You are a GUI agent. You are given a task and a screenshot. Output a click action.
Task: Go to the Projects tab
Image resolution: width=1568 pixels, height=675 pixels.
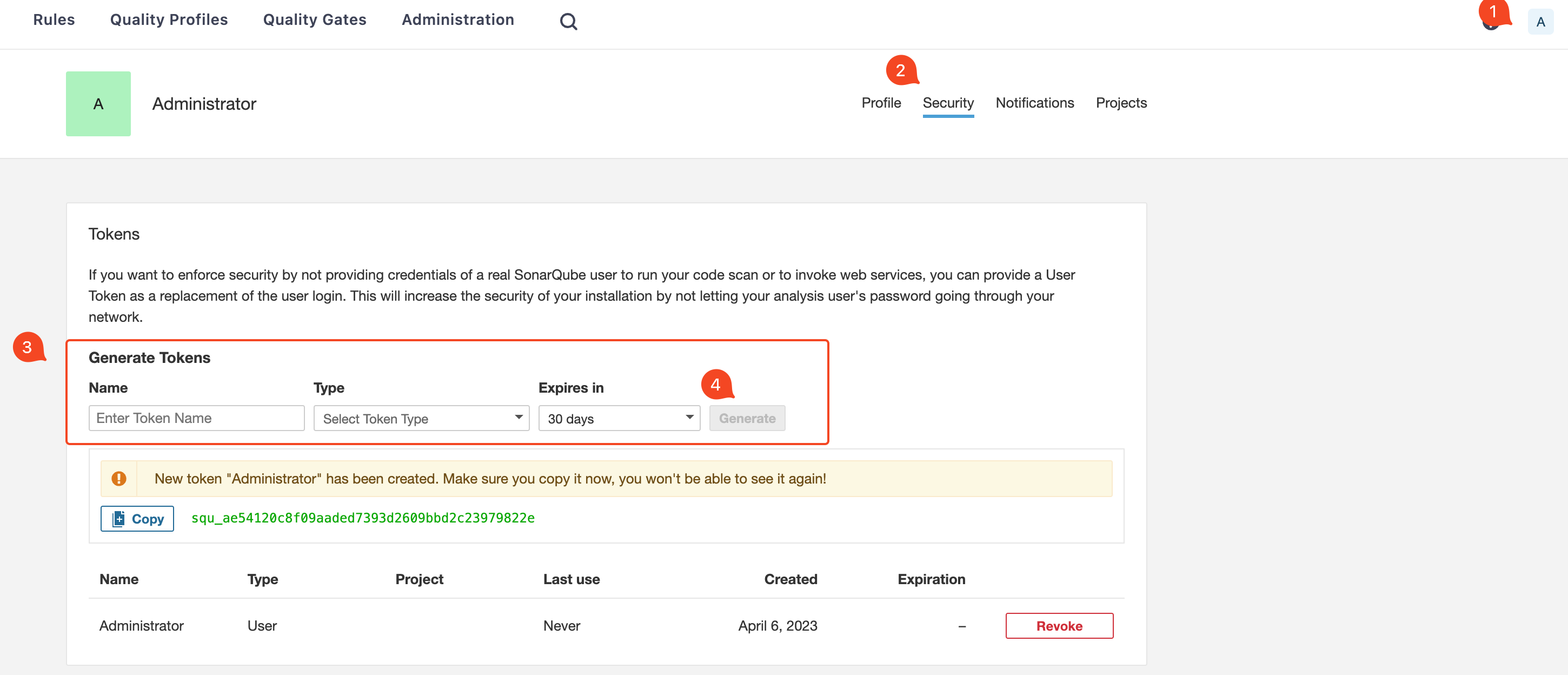coord(1121,103)
